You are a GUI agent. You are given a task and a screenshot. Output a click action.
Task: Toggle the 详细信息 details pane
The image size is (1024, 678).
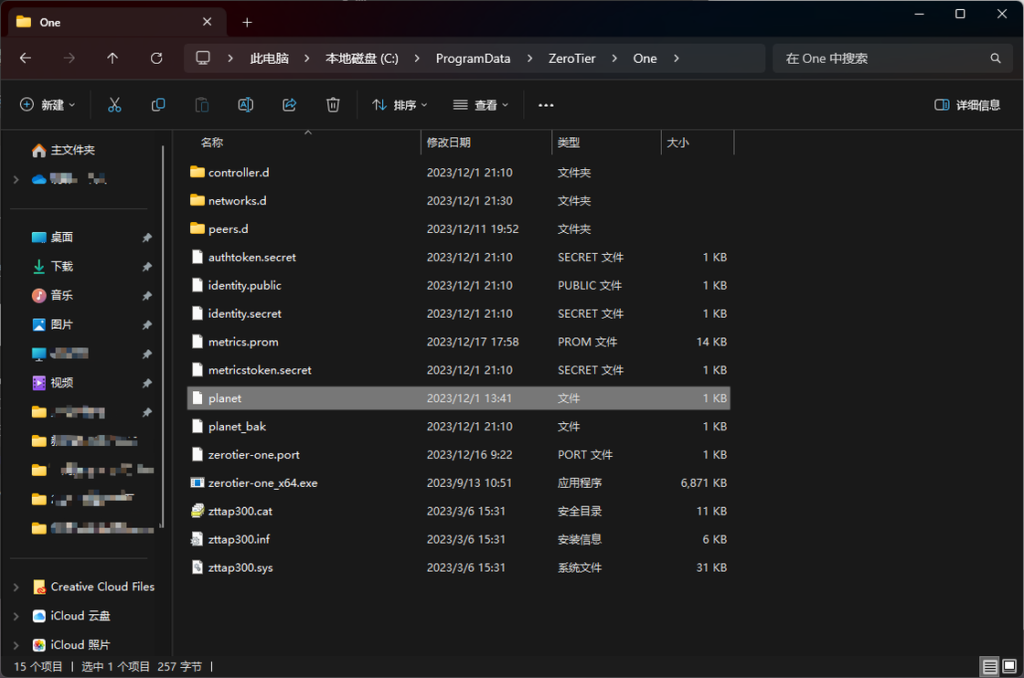click(967, 105)
